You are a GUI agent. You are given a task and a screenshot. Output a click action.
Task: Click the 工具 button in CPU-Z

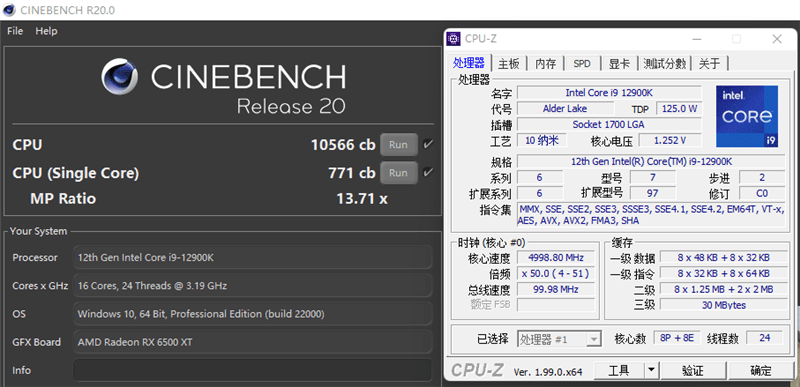[619, 370]
